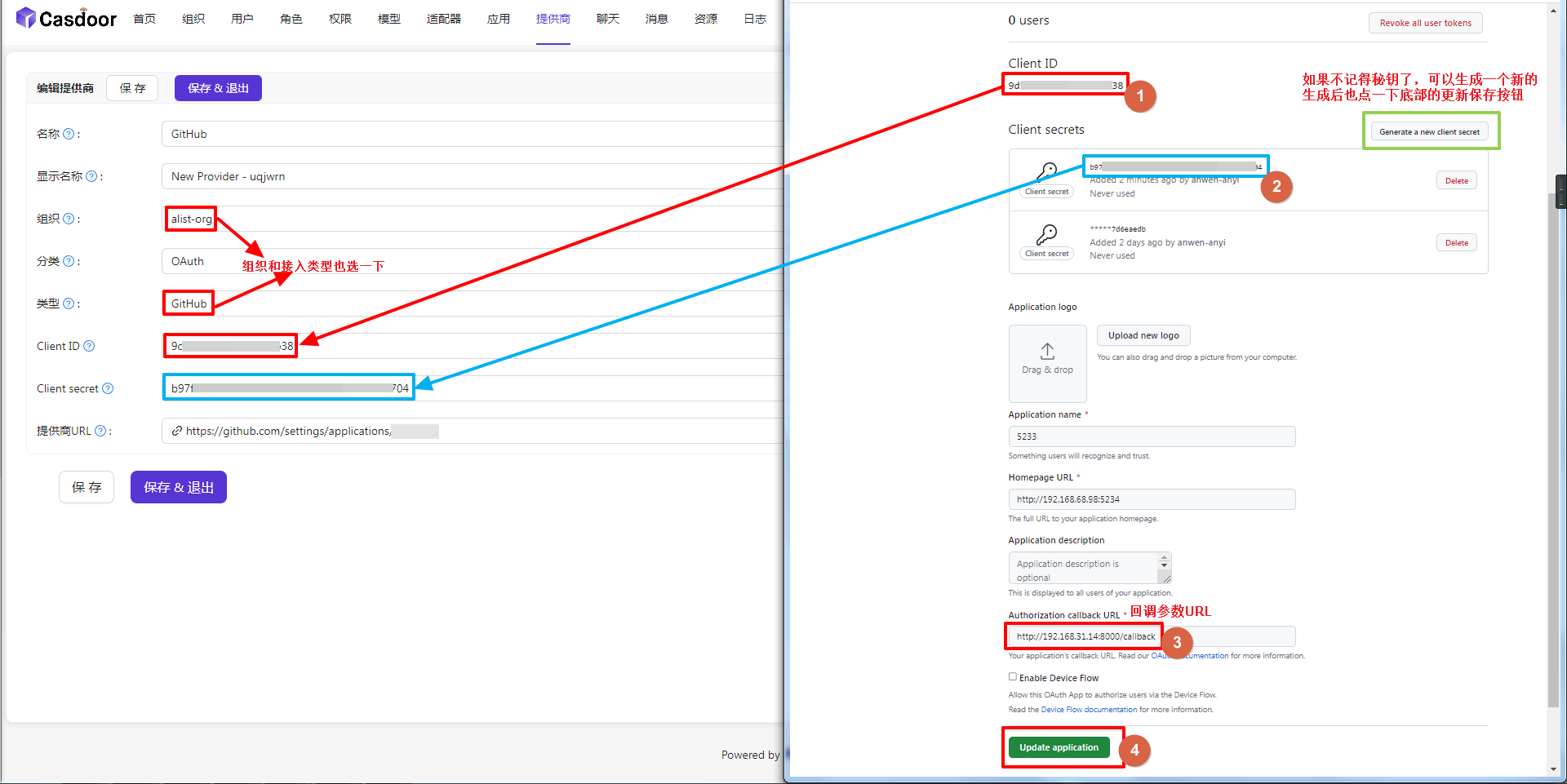Click Application name field with 5233
This screenshot has height=784, width=1567.
click(1152, 436)
